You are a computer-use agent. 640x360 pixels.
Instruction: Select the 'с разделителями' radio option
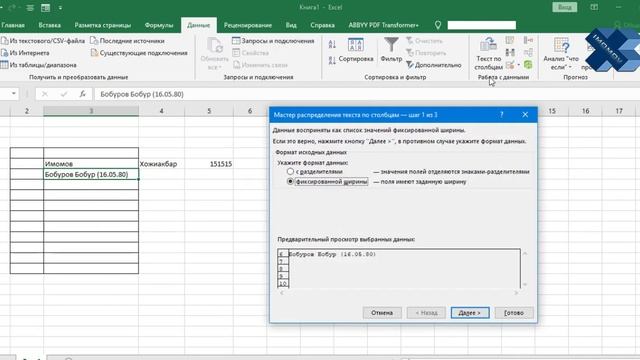(290, 171)
